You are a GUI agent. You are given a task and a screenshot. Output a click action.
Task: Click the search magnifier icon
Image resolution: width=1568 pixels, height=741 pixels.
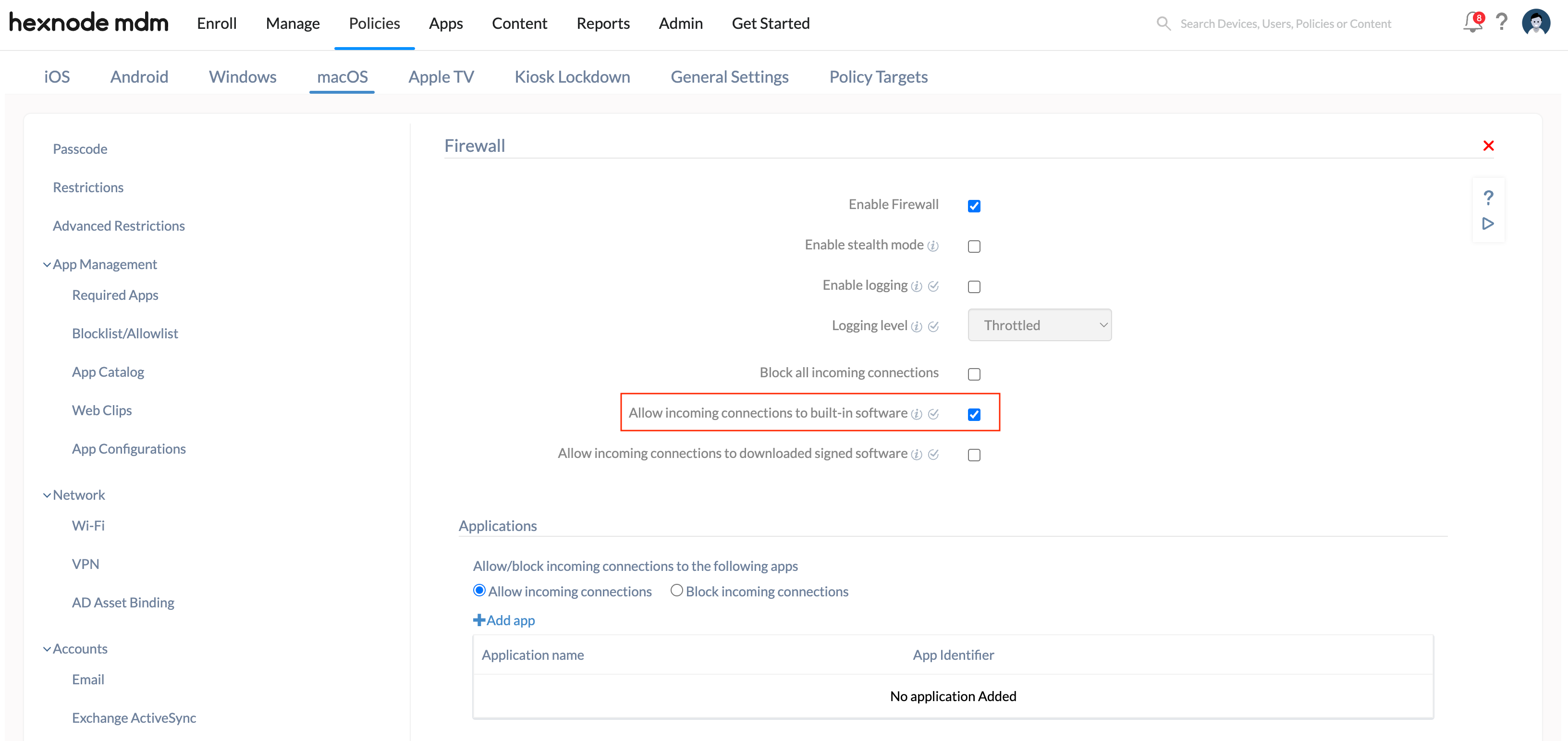[x=1163, y=24]
